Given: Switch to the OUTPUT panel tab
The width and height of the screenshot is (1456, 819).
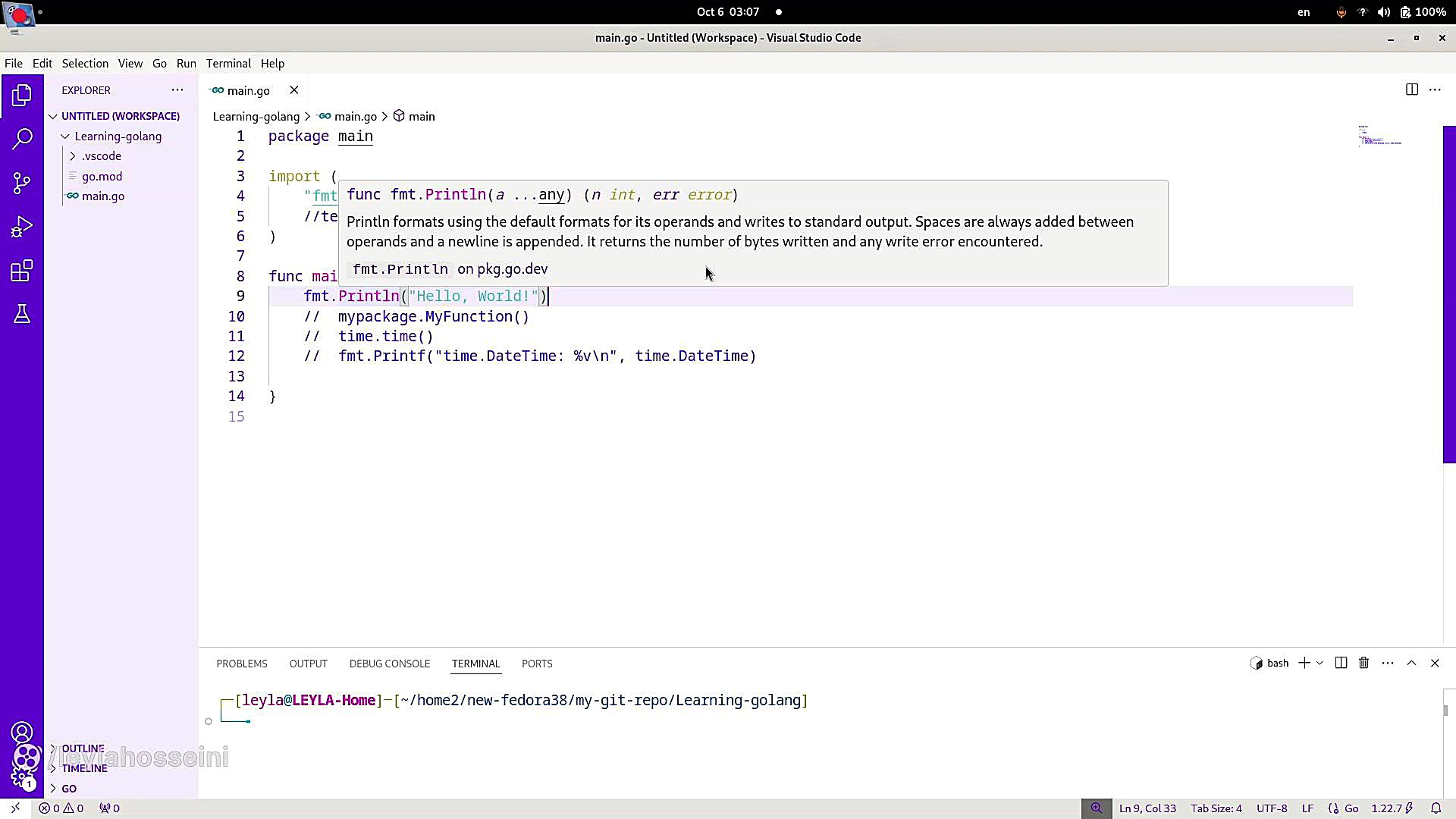Looking at the screenshot, I should [309, 664].
